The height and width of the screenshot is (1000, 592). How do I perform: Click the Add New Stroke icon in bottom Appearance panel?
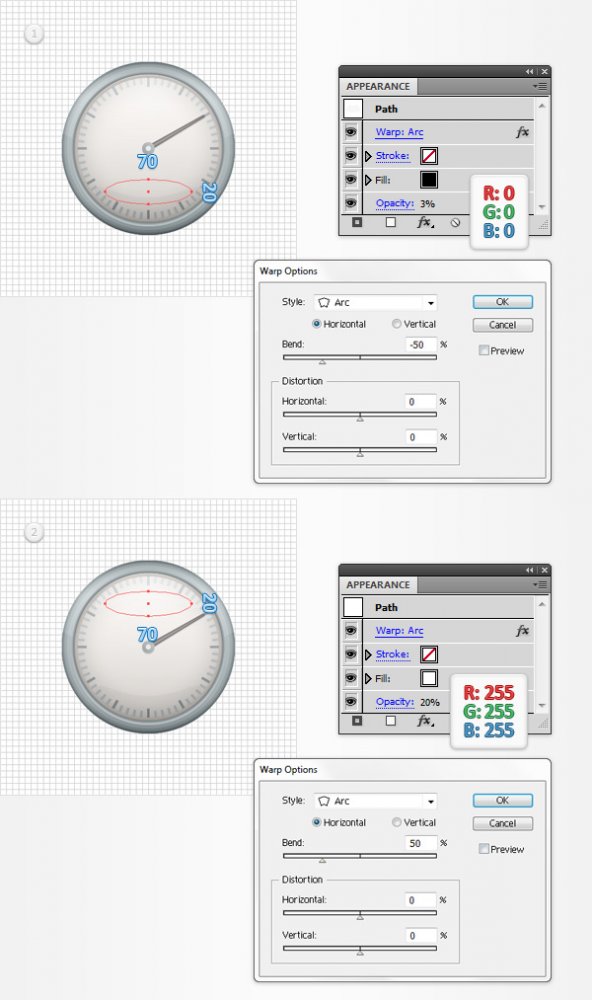click(x=357, y=721)
